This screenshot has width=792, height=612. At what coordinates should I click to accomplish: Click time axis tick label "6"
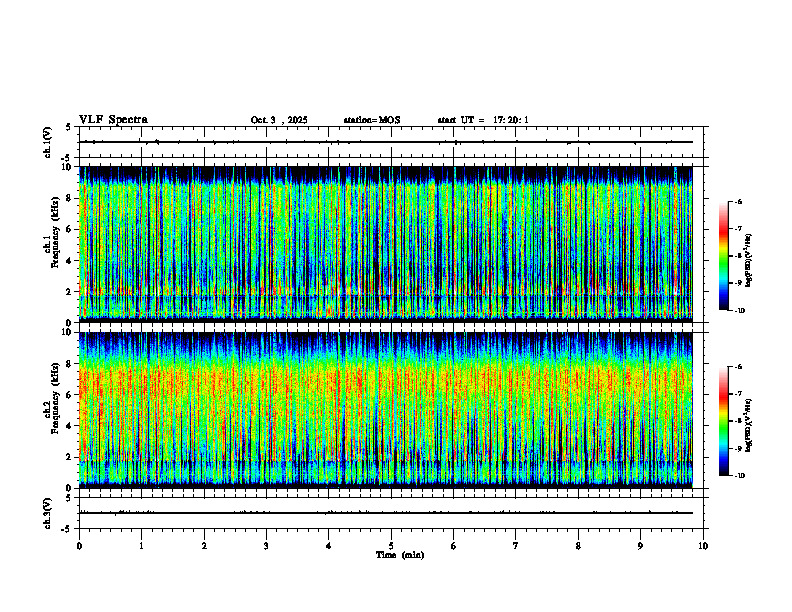click(x=453, y=546)
